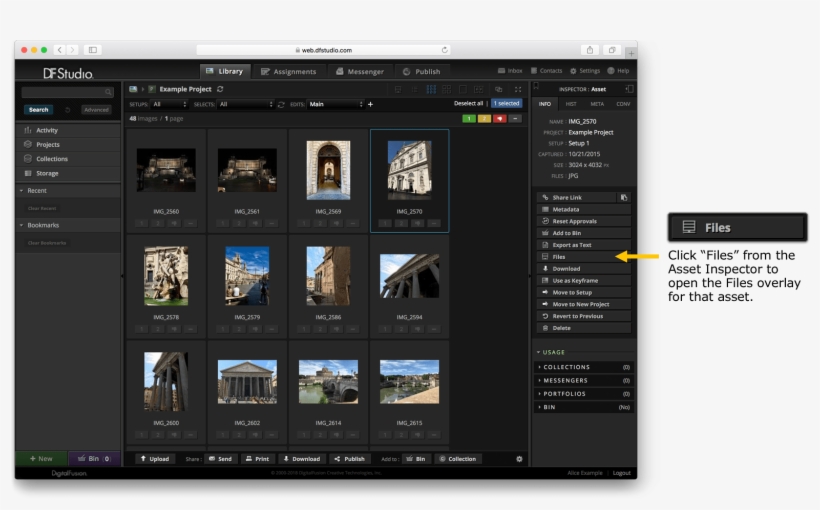820x510 pixels.
Task: Click the sync icon after the Selects dropdown
Action: point(281,105)
